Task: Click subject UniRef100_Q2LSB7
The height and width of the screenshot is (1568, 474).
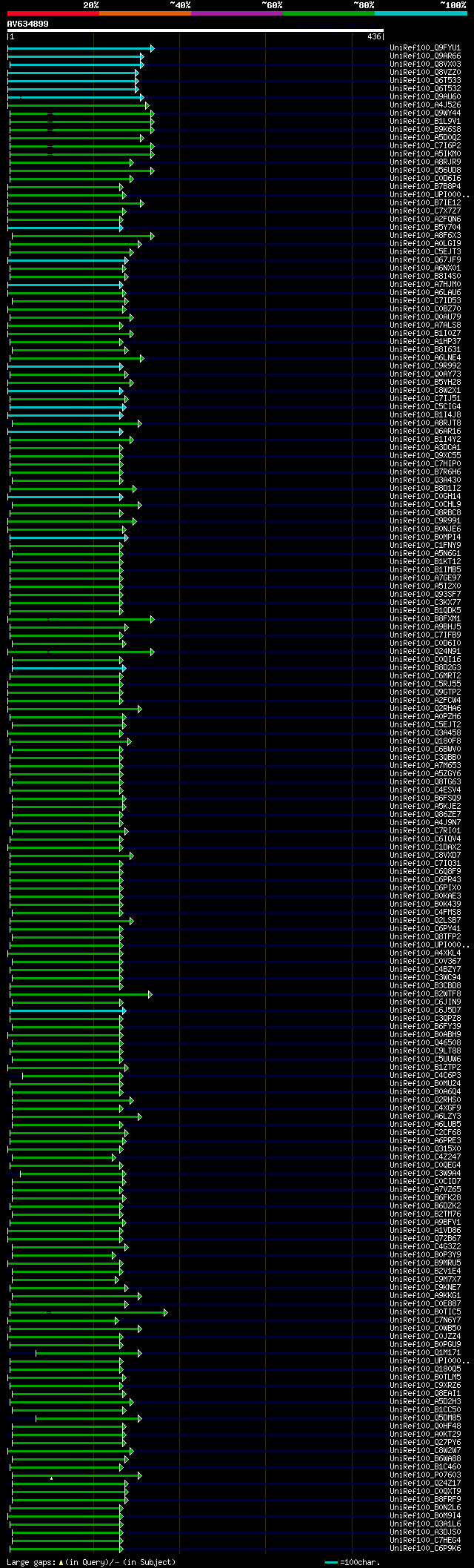Action: (x=425, y=921)
